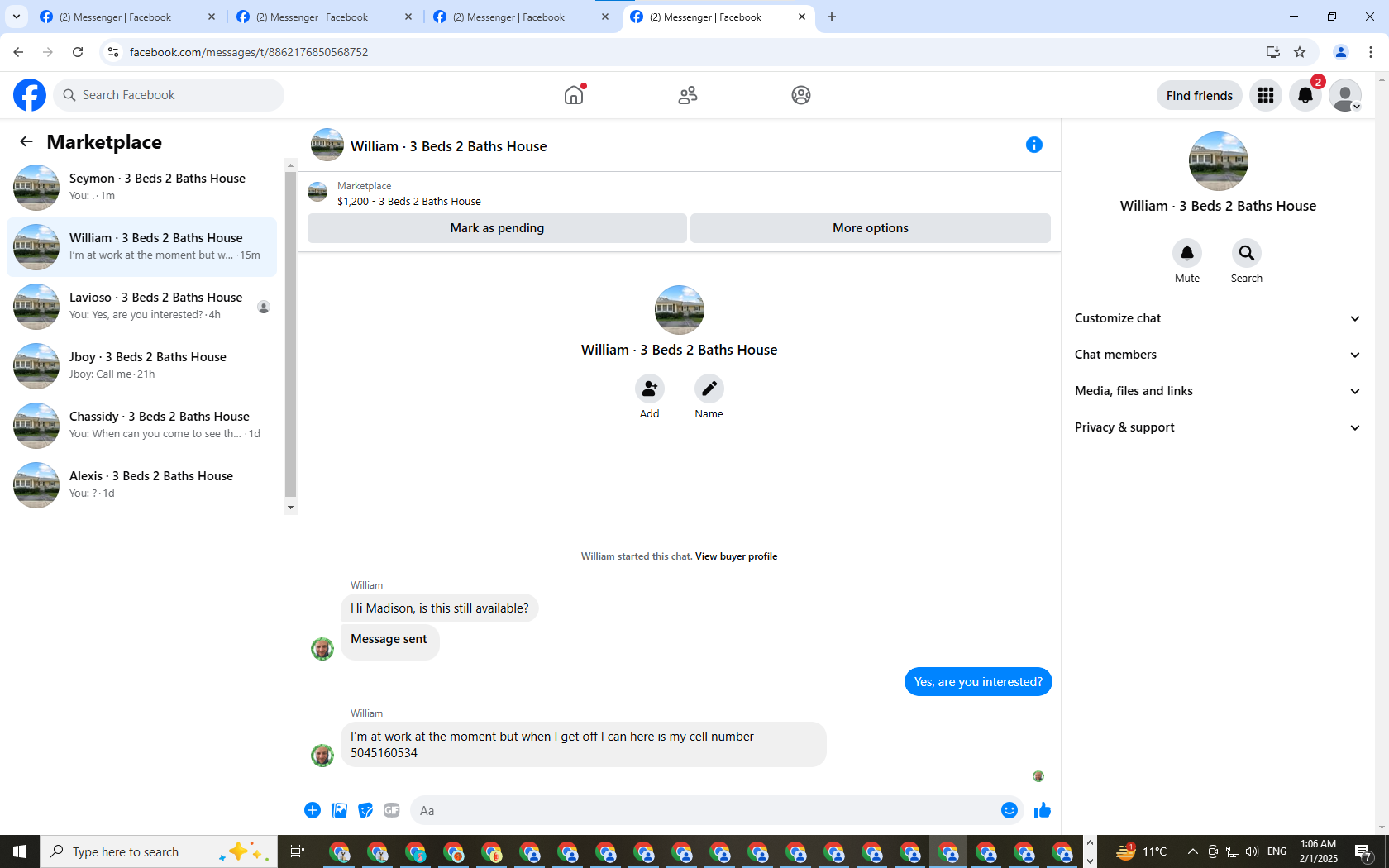Open the account profile menu
Viewport: 1389px width, 868px height.
[x=1345, y=95]
